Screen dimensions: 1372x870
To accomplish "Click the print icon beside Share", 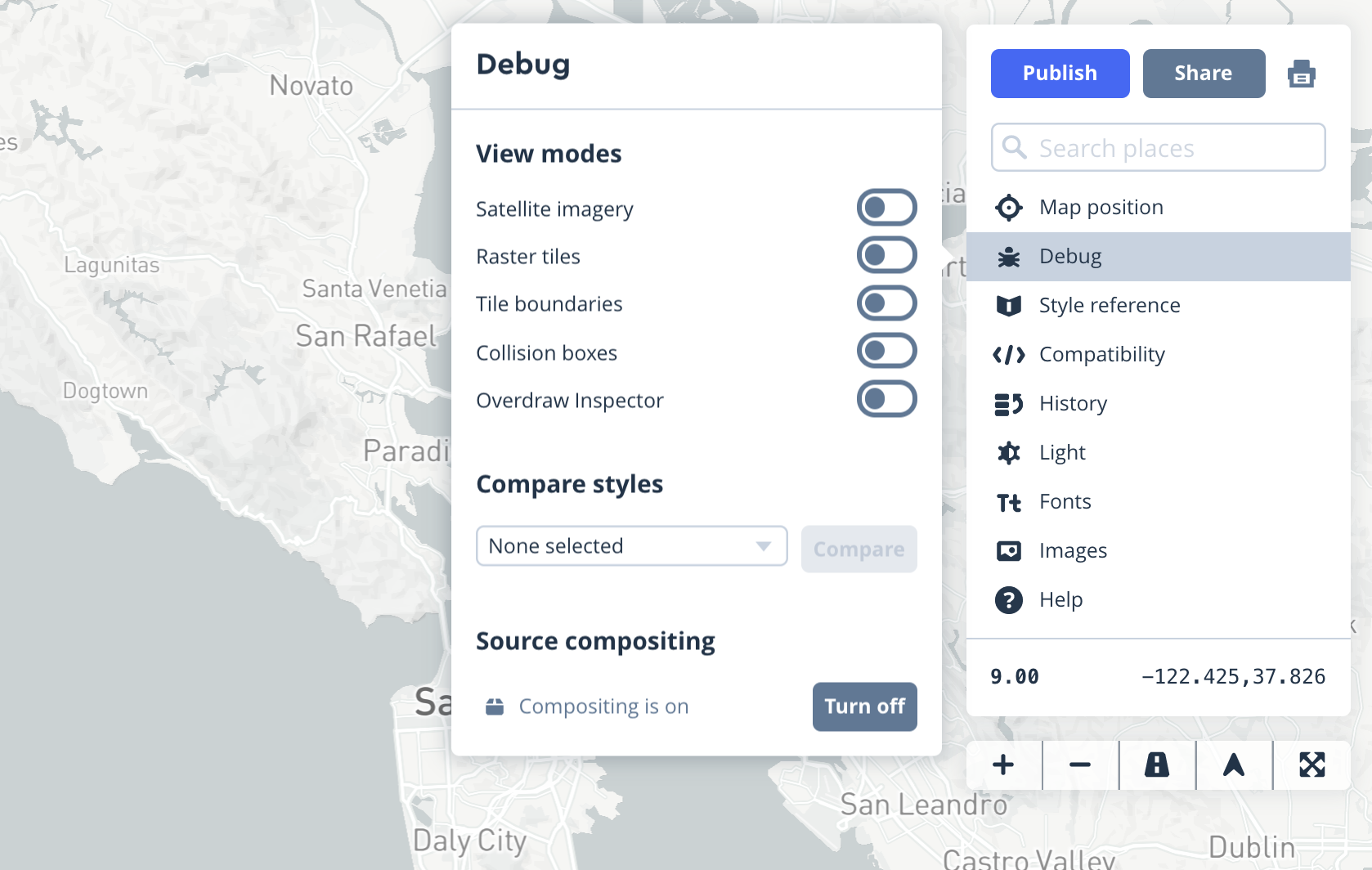I will [1301, 74].
